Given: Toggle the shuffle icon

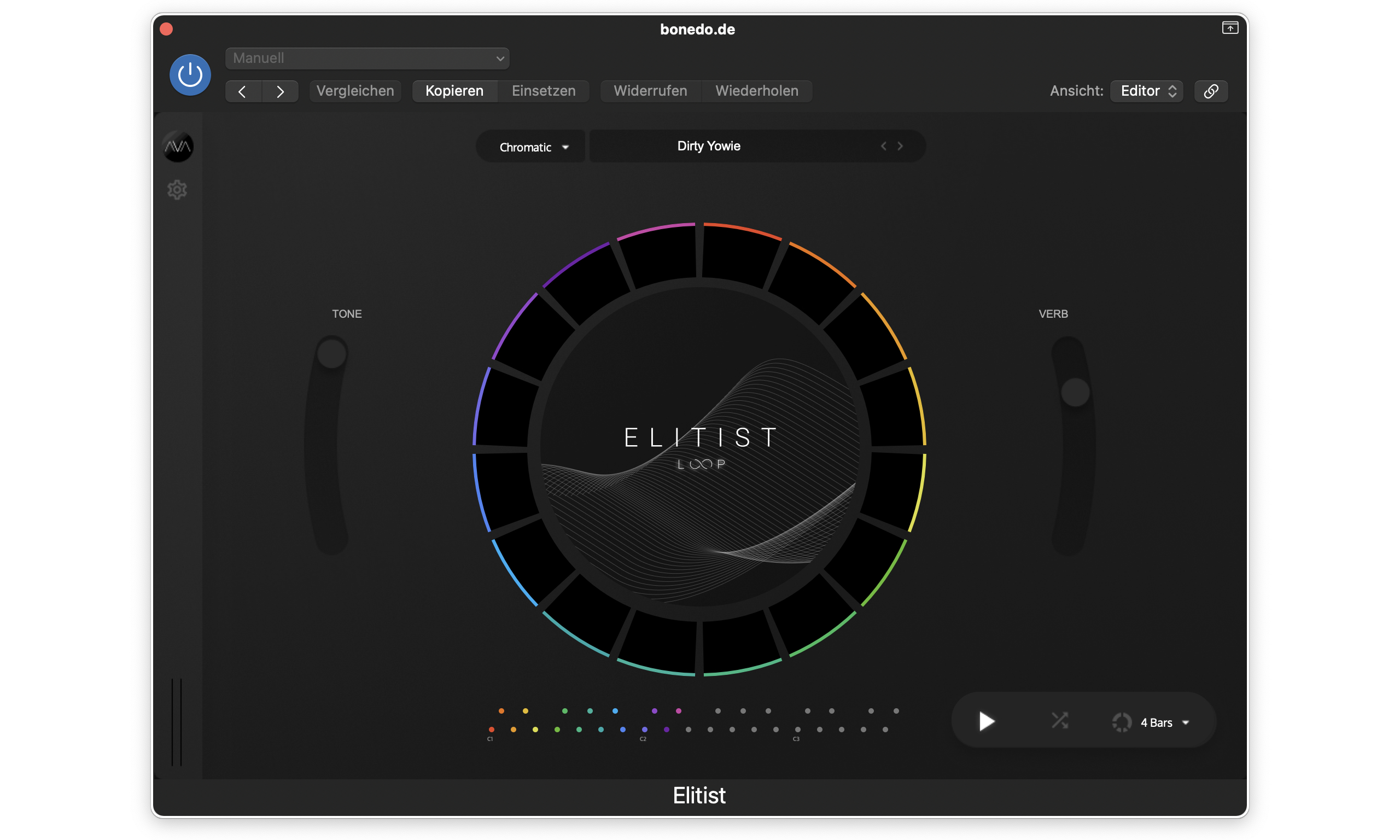Looking at the screenshot, I should [1059, 721].
